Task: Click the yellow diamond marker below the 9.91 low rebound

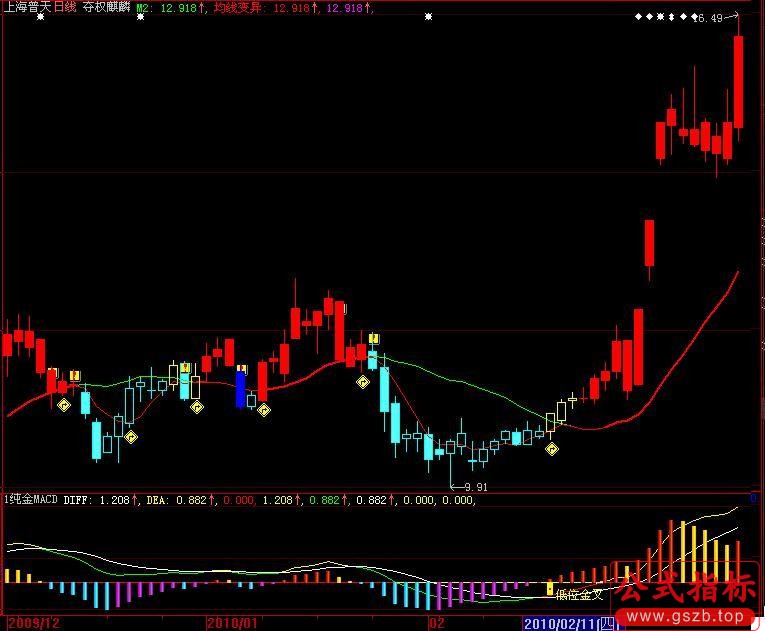Action: (551, 449)
